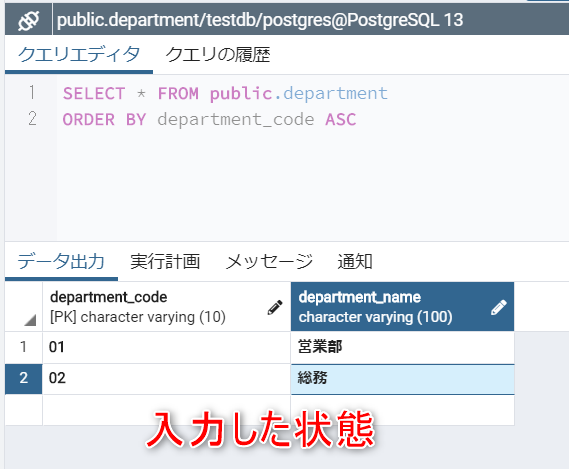Click the select-all triangle in grid corner
This screenshot has height=469, width=569.
point(30,320)
